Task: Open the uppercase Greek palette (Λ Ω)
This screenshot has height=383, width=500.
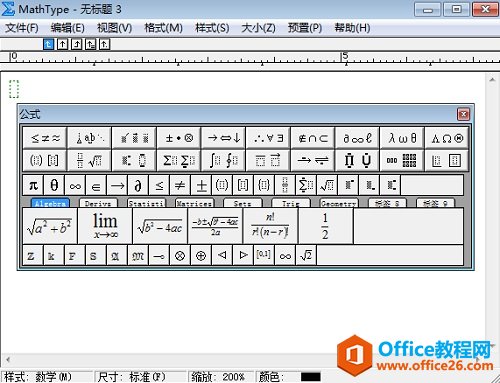Action: point(447,138)
